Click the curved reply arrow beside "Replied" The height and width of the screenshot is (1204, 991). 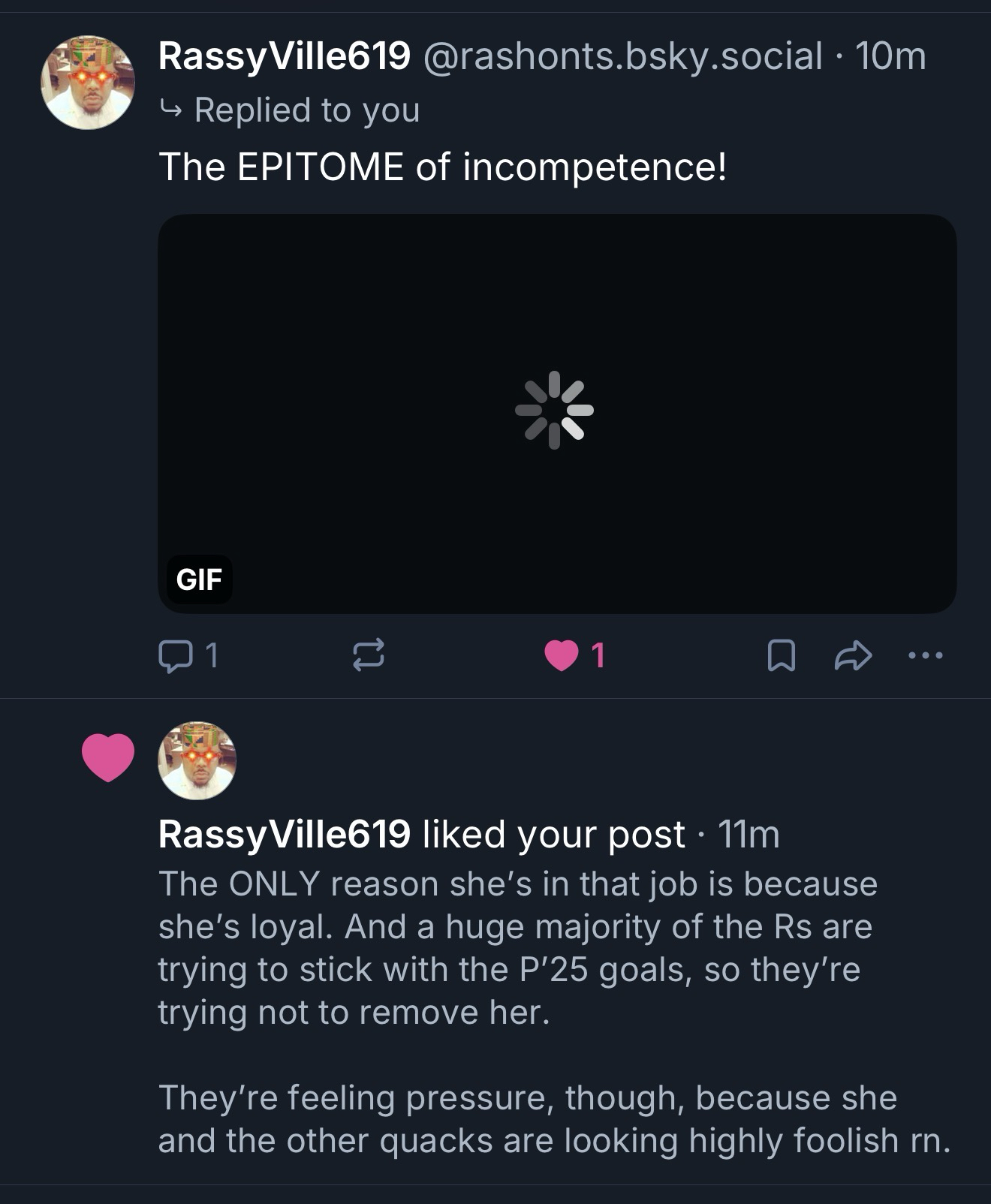click(171, 110)
